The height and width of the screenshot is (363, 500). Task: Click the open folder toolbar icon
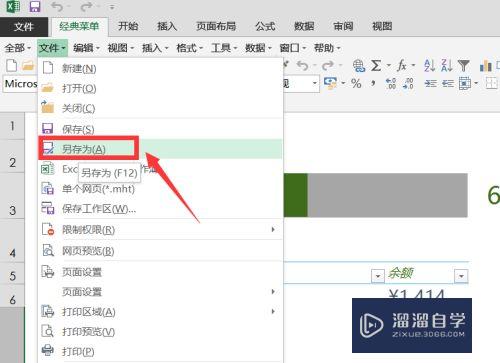click(28, 66)
